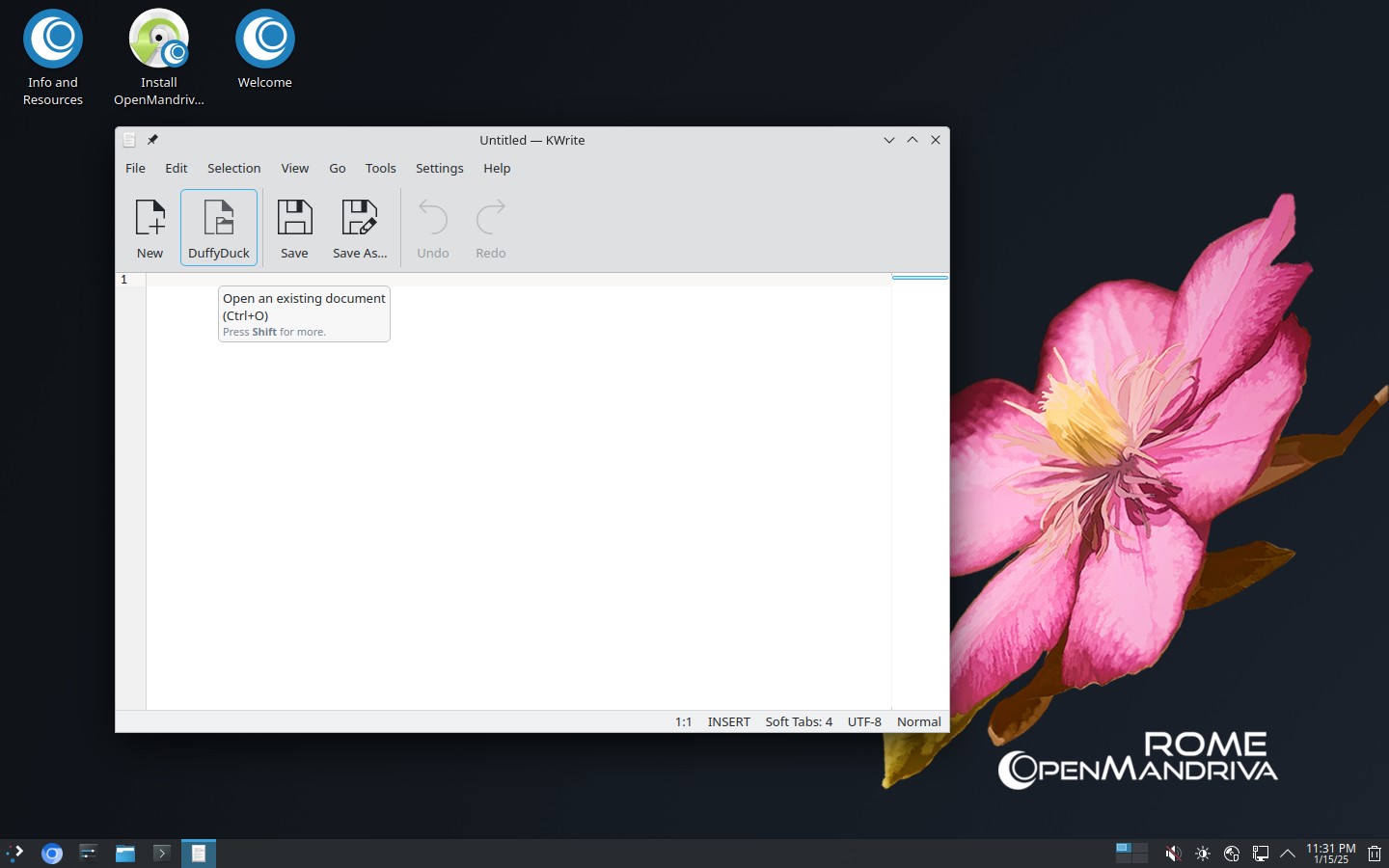This screenshot has height=868, width=1389.
Task: Pin the KWrite window with pushpin icon
Action: click(152, 140)
